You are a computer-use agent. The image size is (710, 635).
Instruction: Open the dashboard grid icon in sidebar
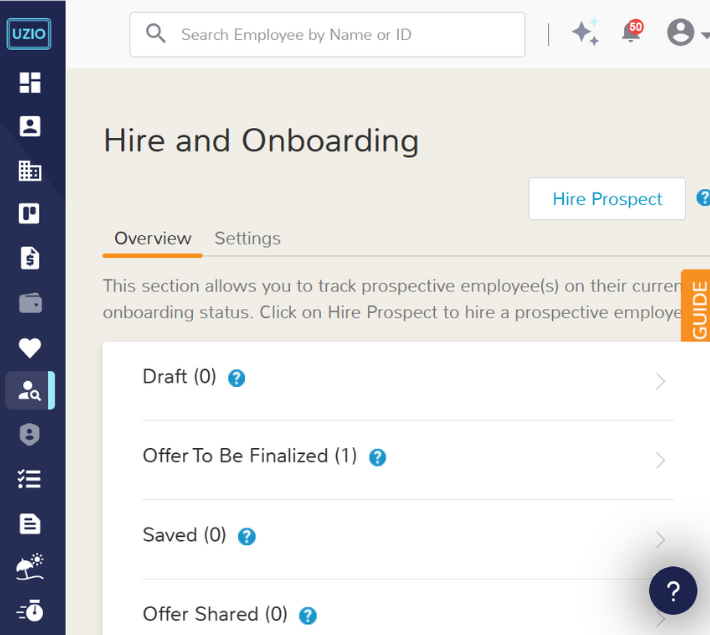pyautogui.click(x=30, y=83)
